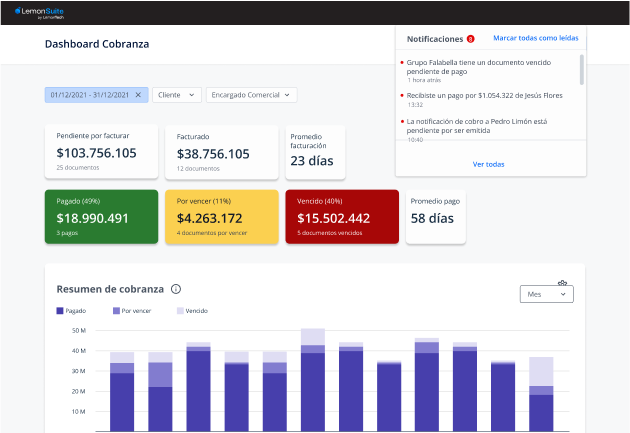The image size is (630, 433).
Task: Select the yellow Por vencer (11%) card
Action: 221,216
